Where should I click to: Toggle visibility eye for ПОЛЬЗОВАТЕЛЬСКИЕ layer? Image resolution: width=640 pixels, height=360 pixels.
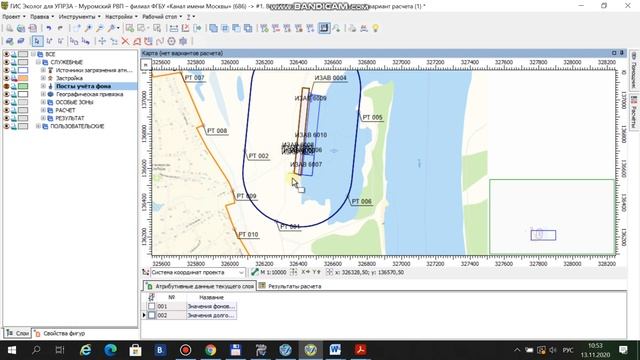pyautogui.click(x=7, y=126)
